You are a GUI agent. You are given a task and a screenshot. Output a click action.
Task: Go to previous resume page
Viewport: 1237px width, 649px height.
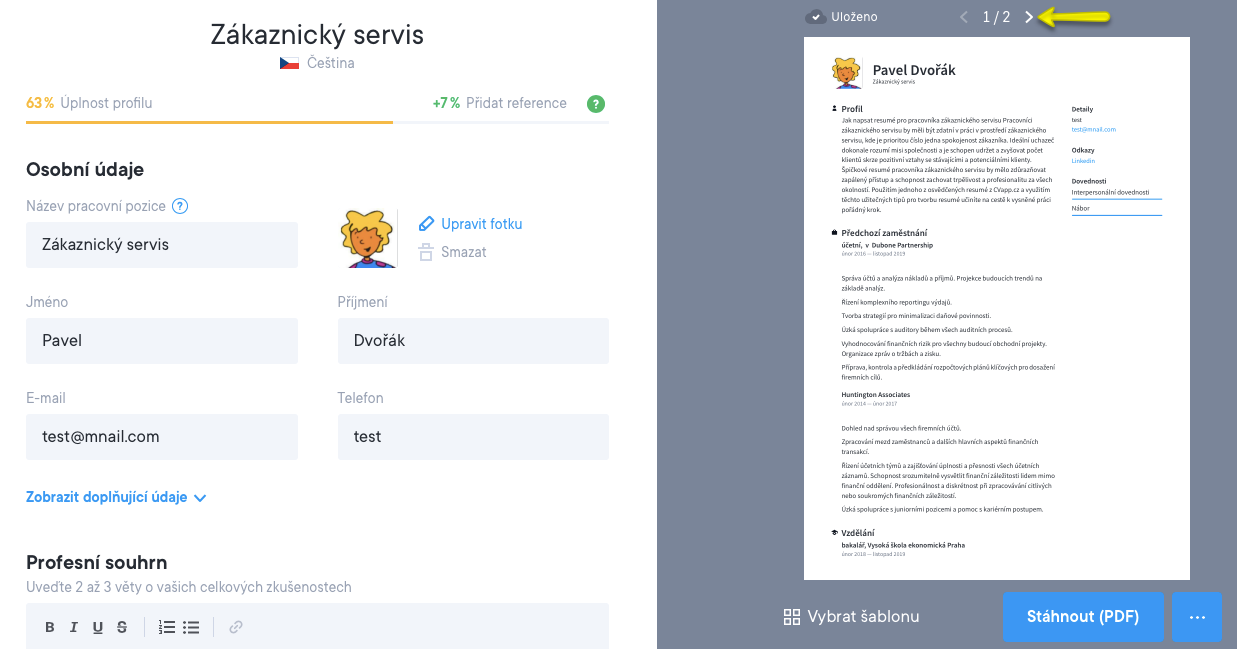point(964,17)
